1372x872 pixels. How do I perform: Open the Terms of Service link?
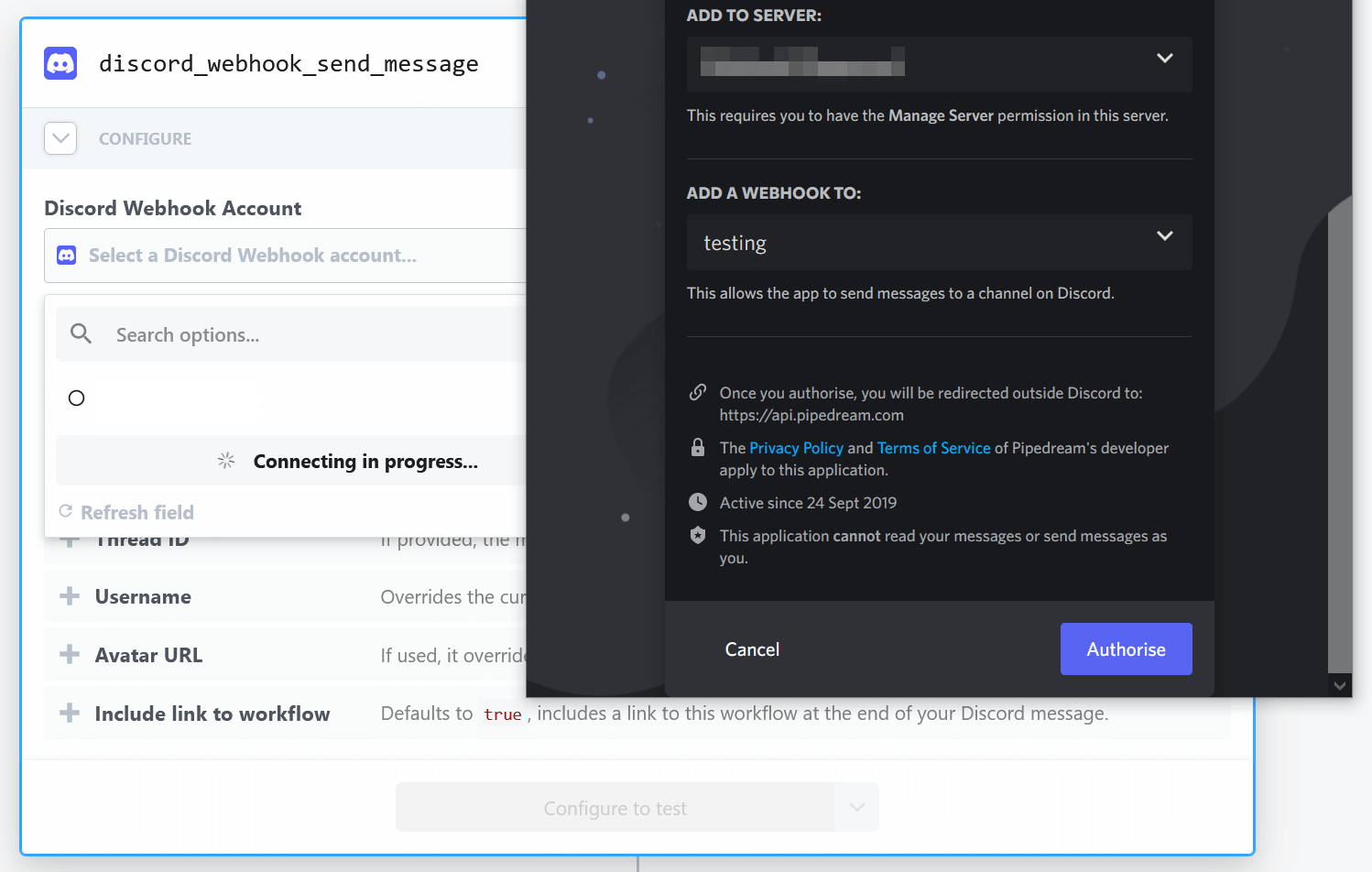tap(933, 447)
